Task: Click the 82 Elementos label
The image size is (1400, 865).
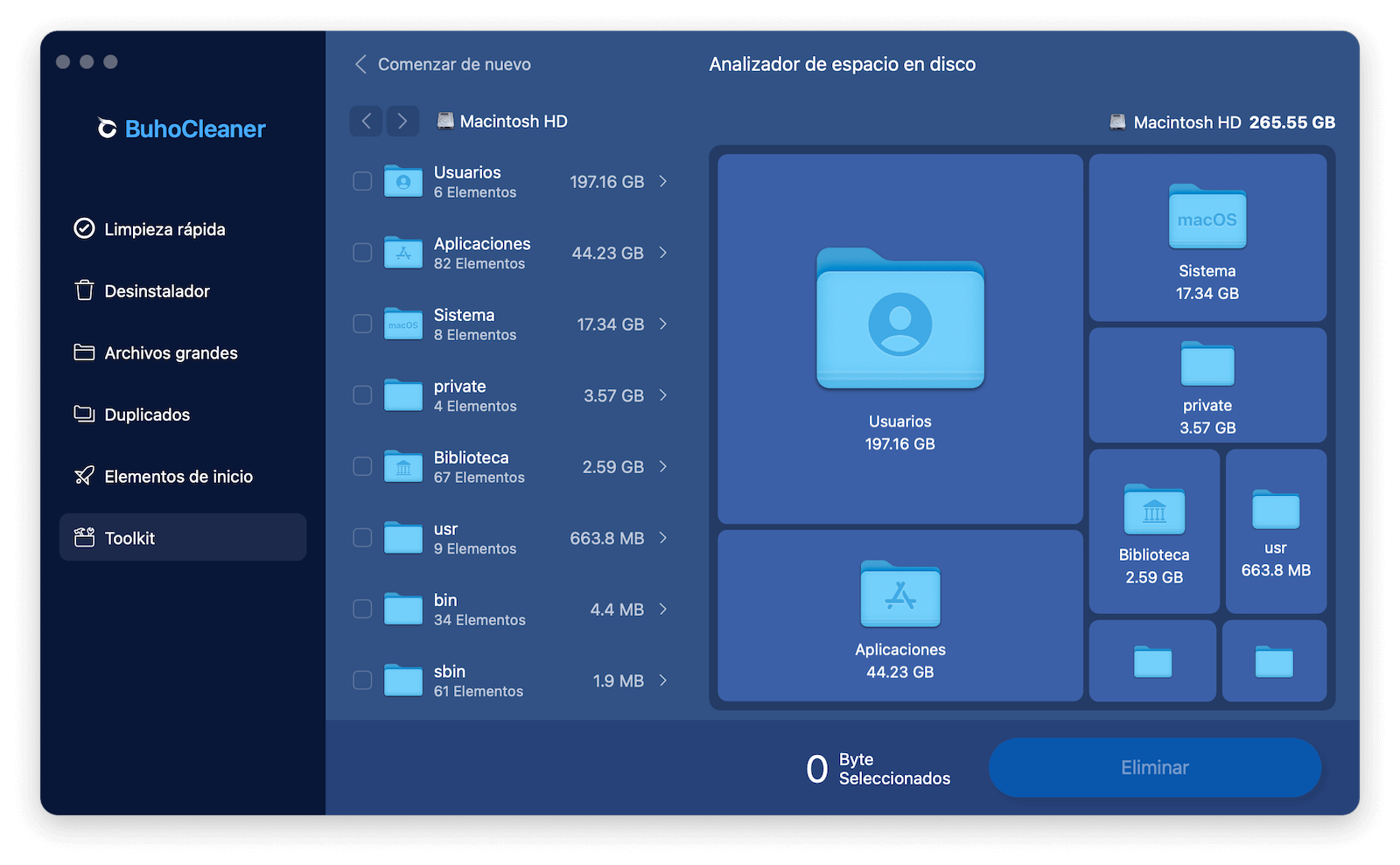Action: (x=479, y=263)
